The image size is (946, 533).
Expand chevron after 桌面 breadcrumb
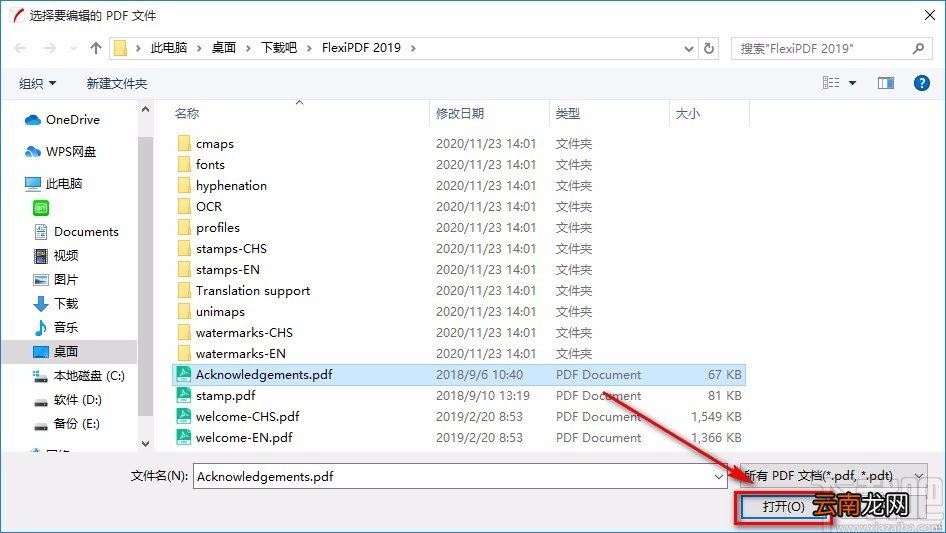pos(248,48)
